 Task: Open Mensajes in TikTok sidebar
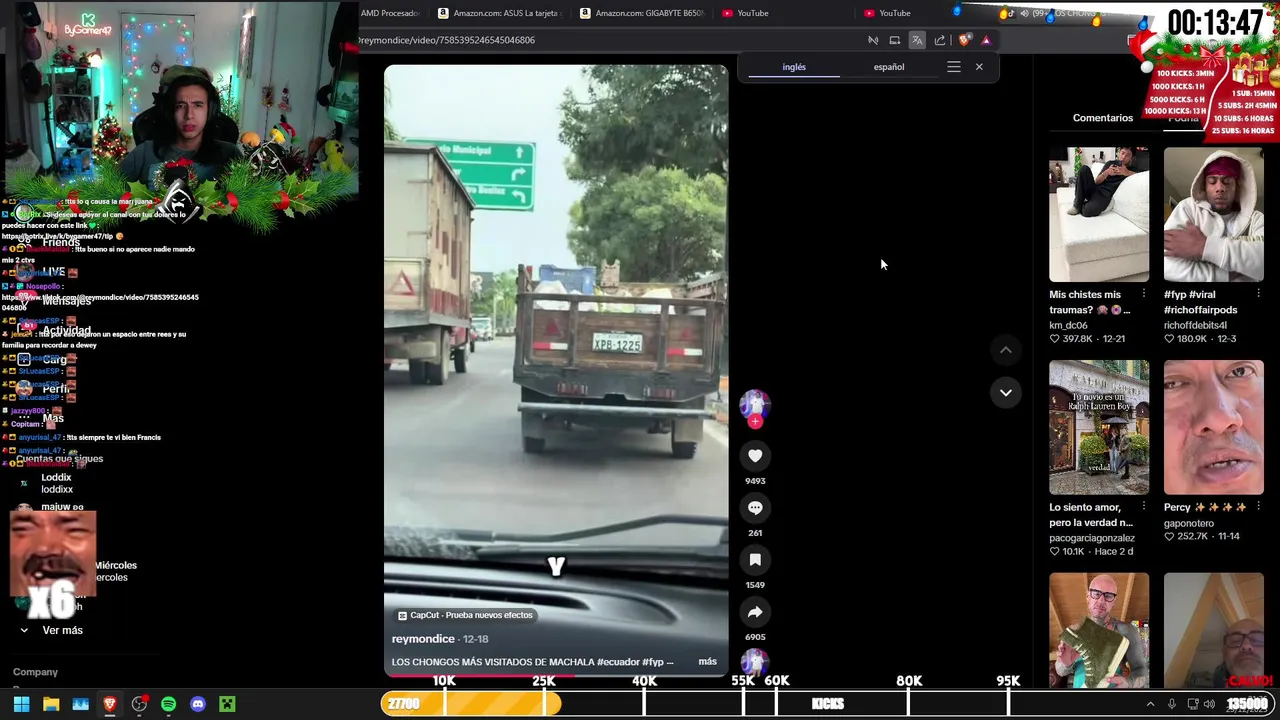point(66,300)
